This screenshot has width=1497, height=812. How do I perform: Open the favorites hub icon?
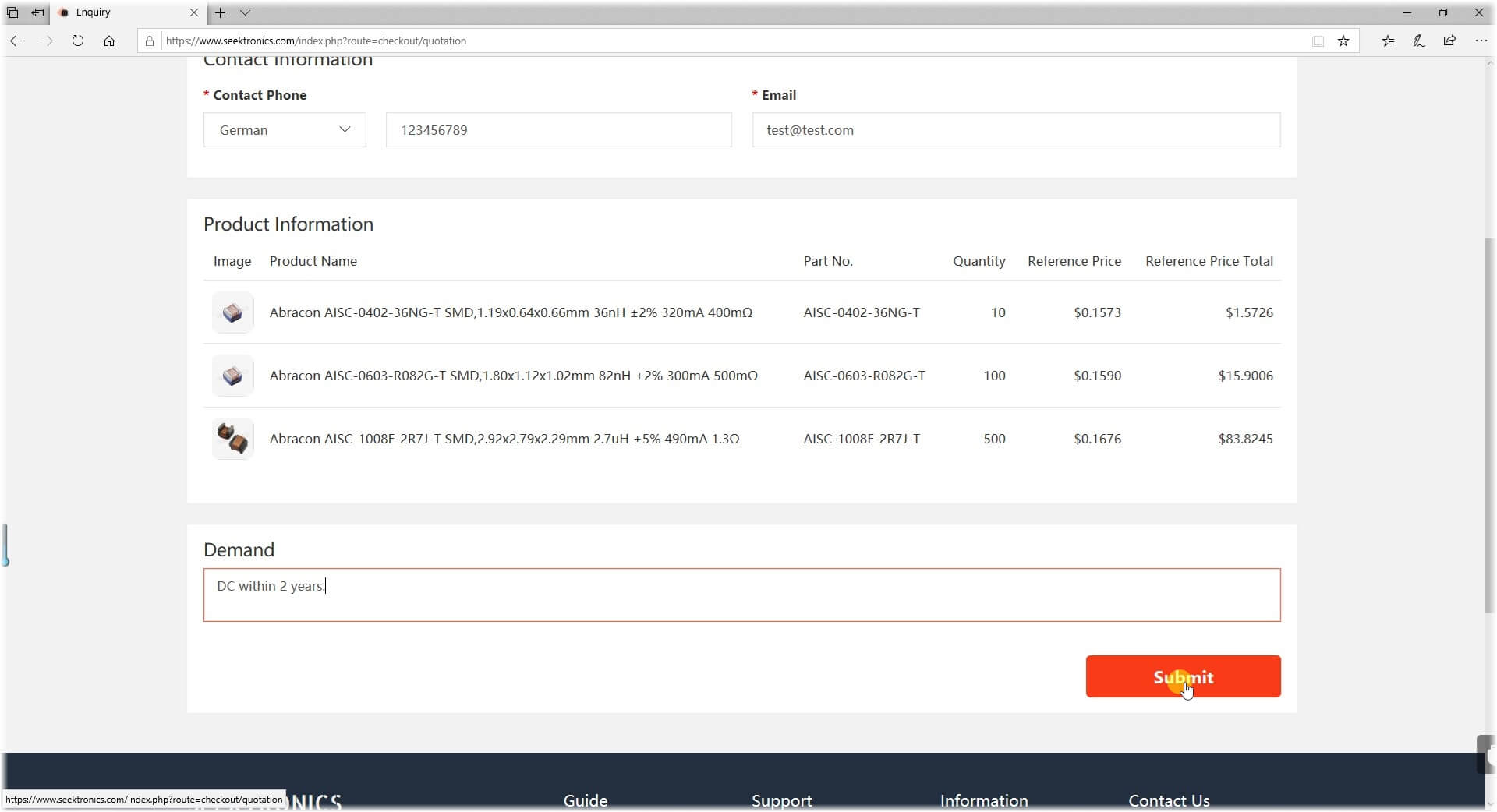tap(1388, 41)
